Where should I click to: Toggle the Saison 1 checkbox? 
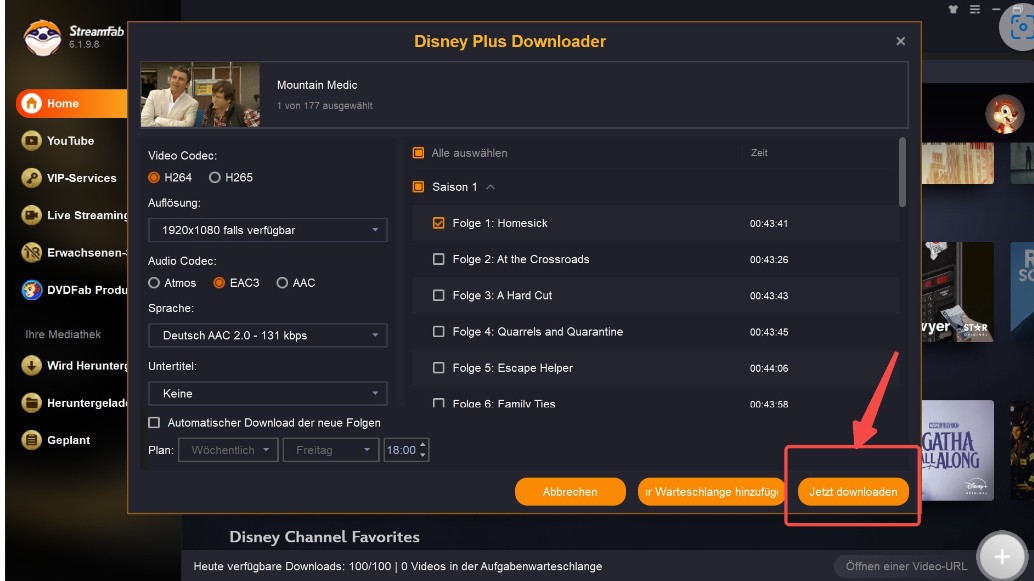click(x=418, y=187)
